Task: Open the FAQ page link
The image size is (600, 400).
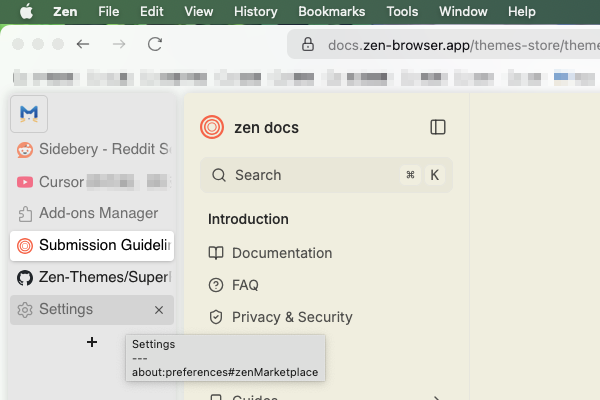Action: point(233,285)
